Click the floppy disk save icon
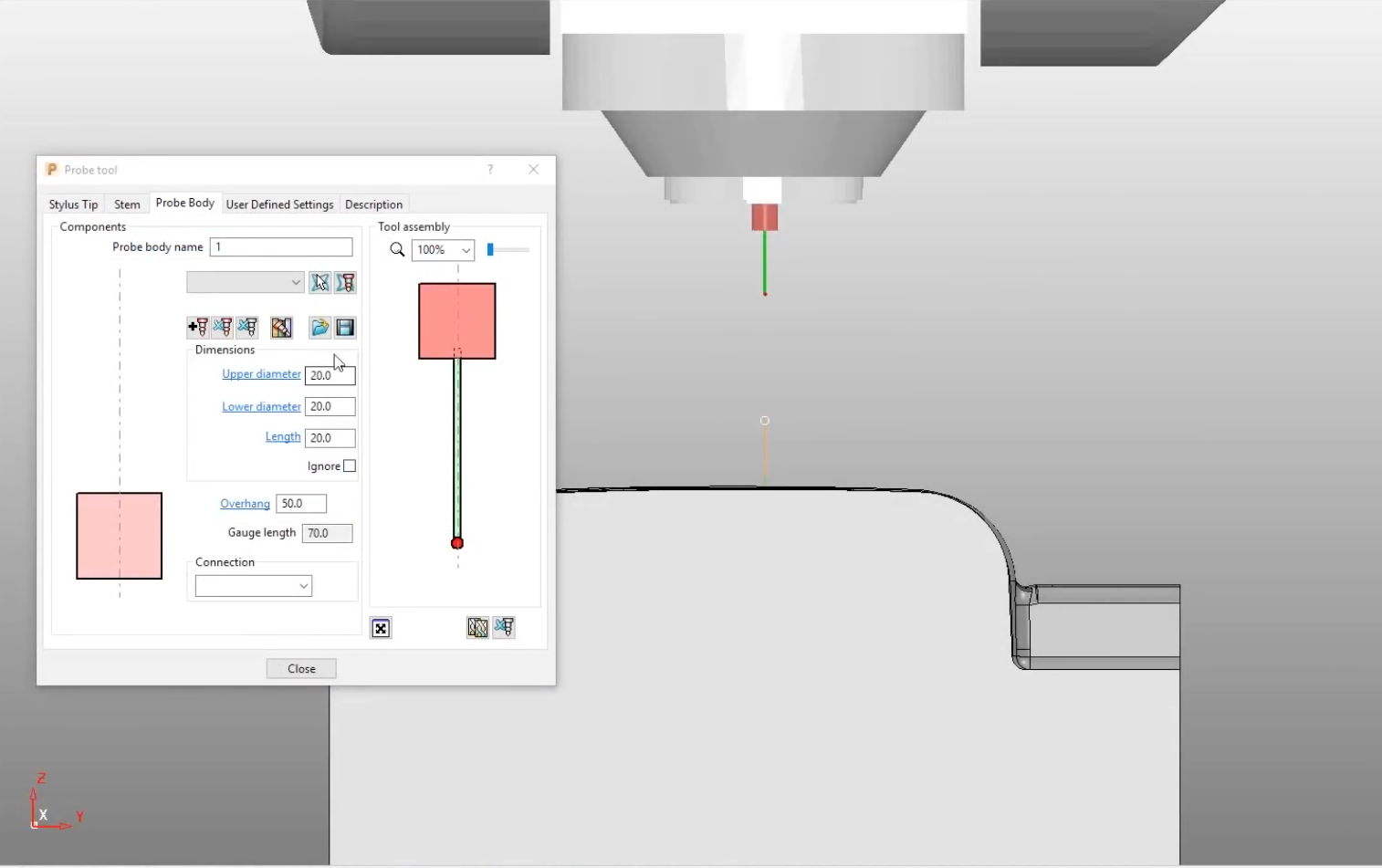 coord(345,328)
